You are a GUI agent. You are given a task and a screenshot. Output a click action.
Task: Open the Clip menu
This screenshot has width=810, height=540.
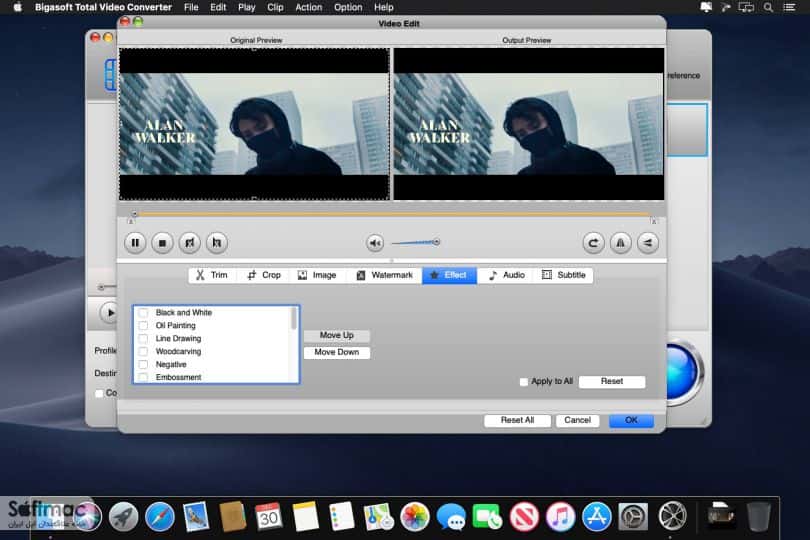pyautogui.click(x=275, y=7)
